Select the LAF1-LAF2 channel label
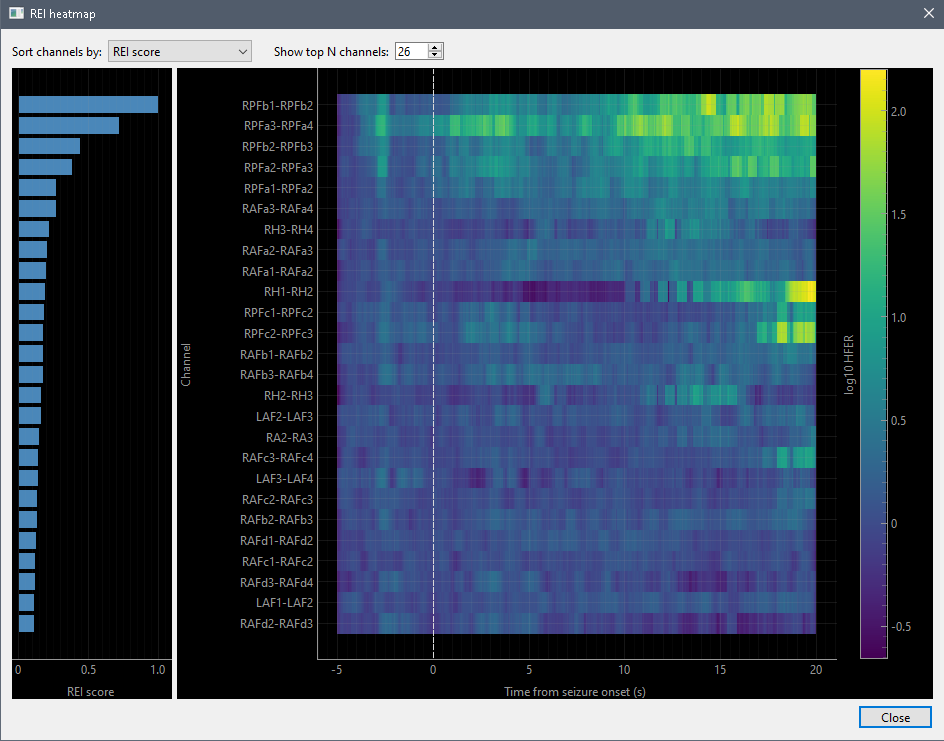 (284, 603)
